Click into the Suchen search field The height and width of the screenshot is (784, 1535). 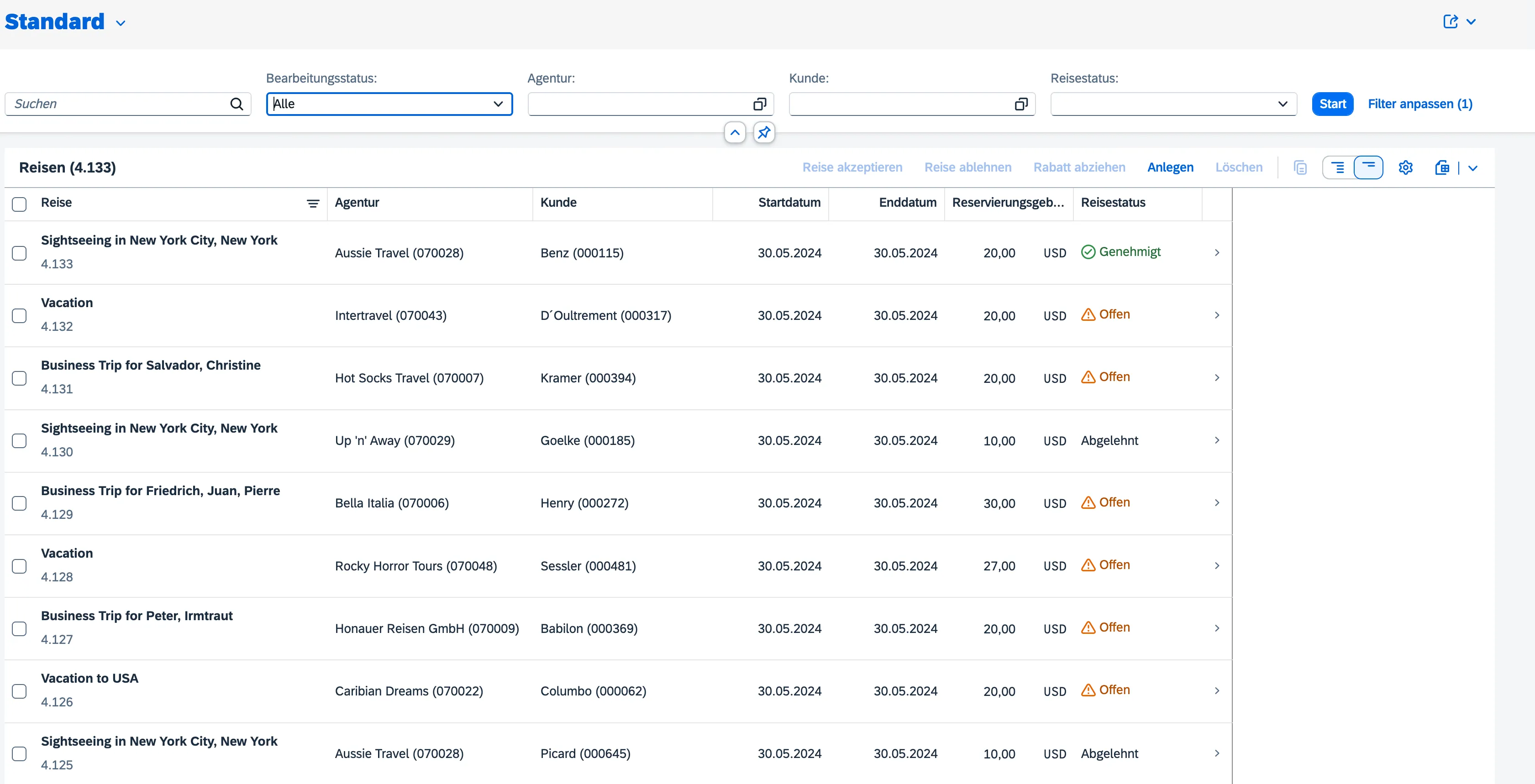pos(119,104)
